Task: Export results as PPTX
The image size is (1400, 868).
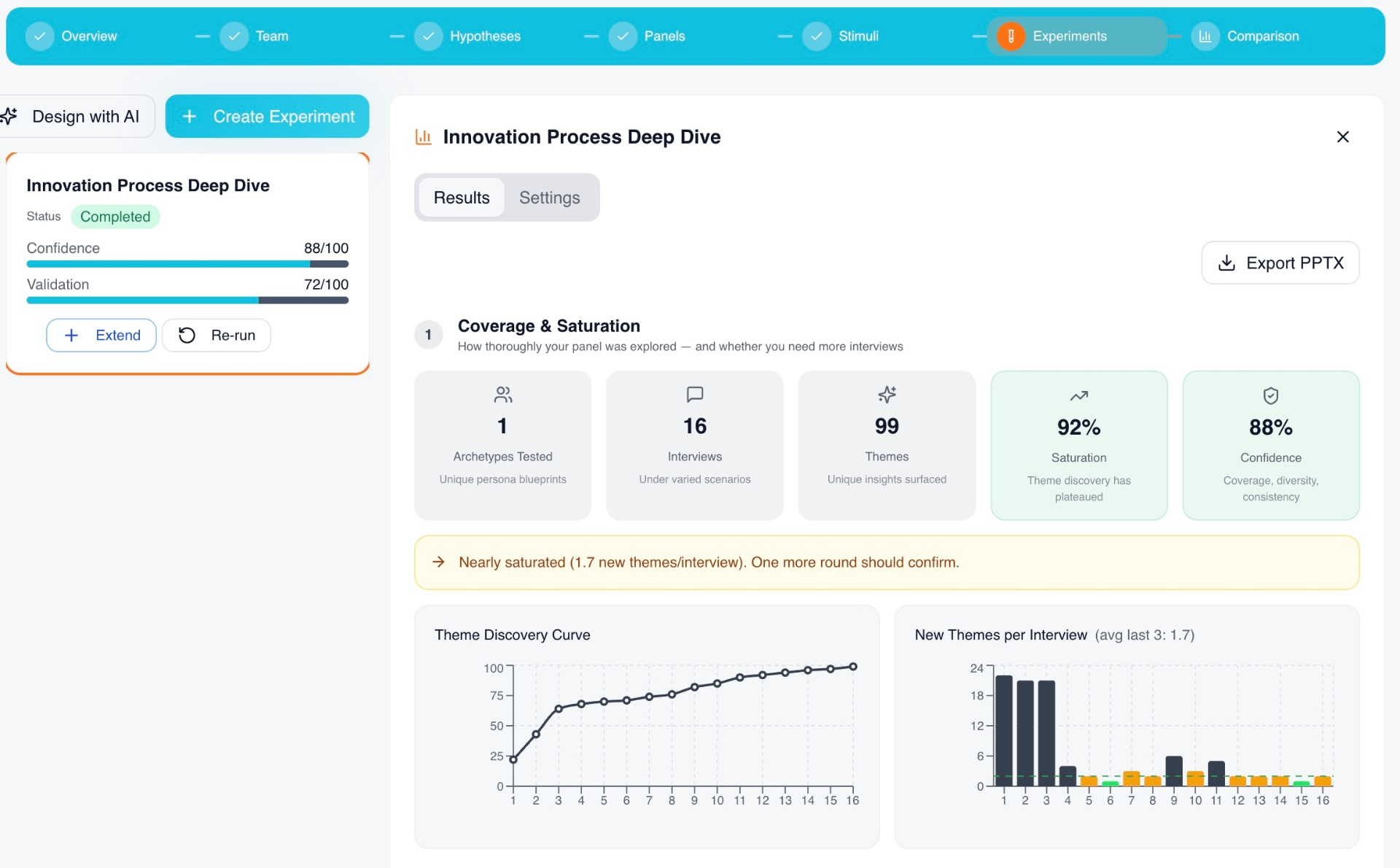Action: 1280,263
